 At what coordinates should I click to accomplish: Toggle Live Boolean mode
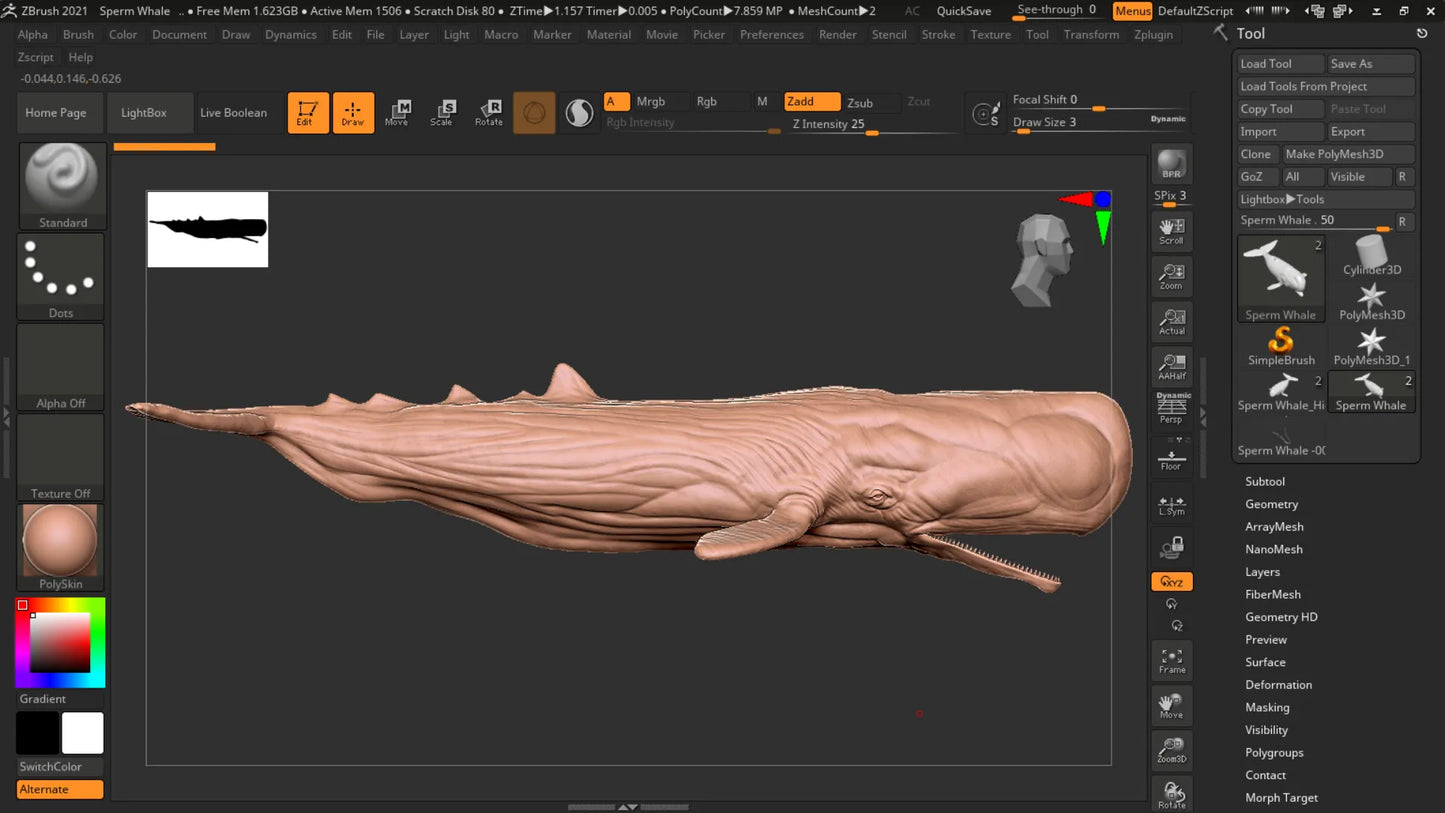233,113
